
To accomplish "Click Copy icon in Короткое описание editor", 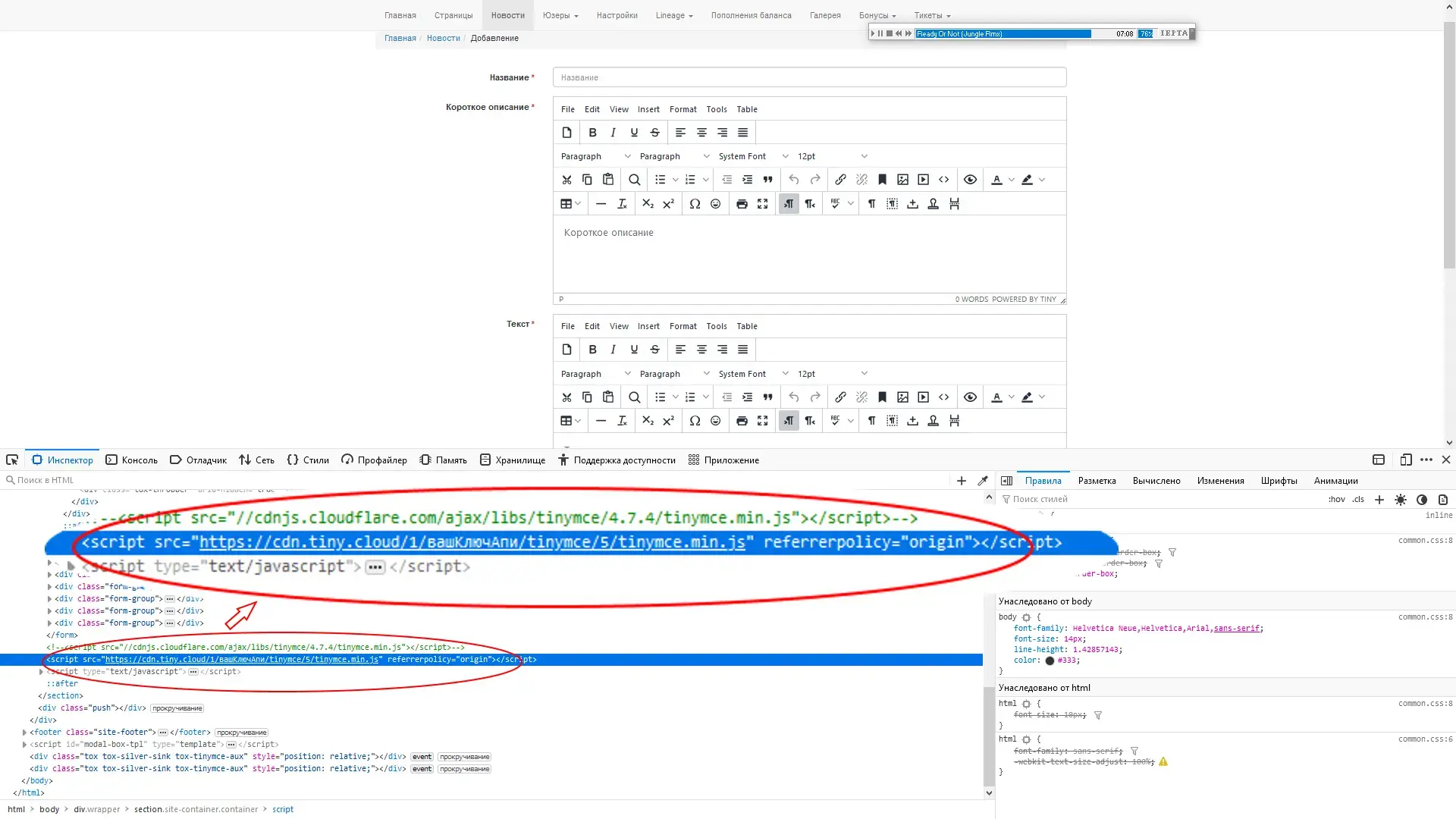I will [587, 180].
